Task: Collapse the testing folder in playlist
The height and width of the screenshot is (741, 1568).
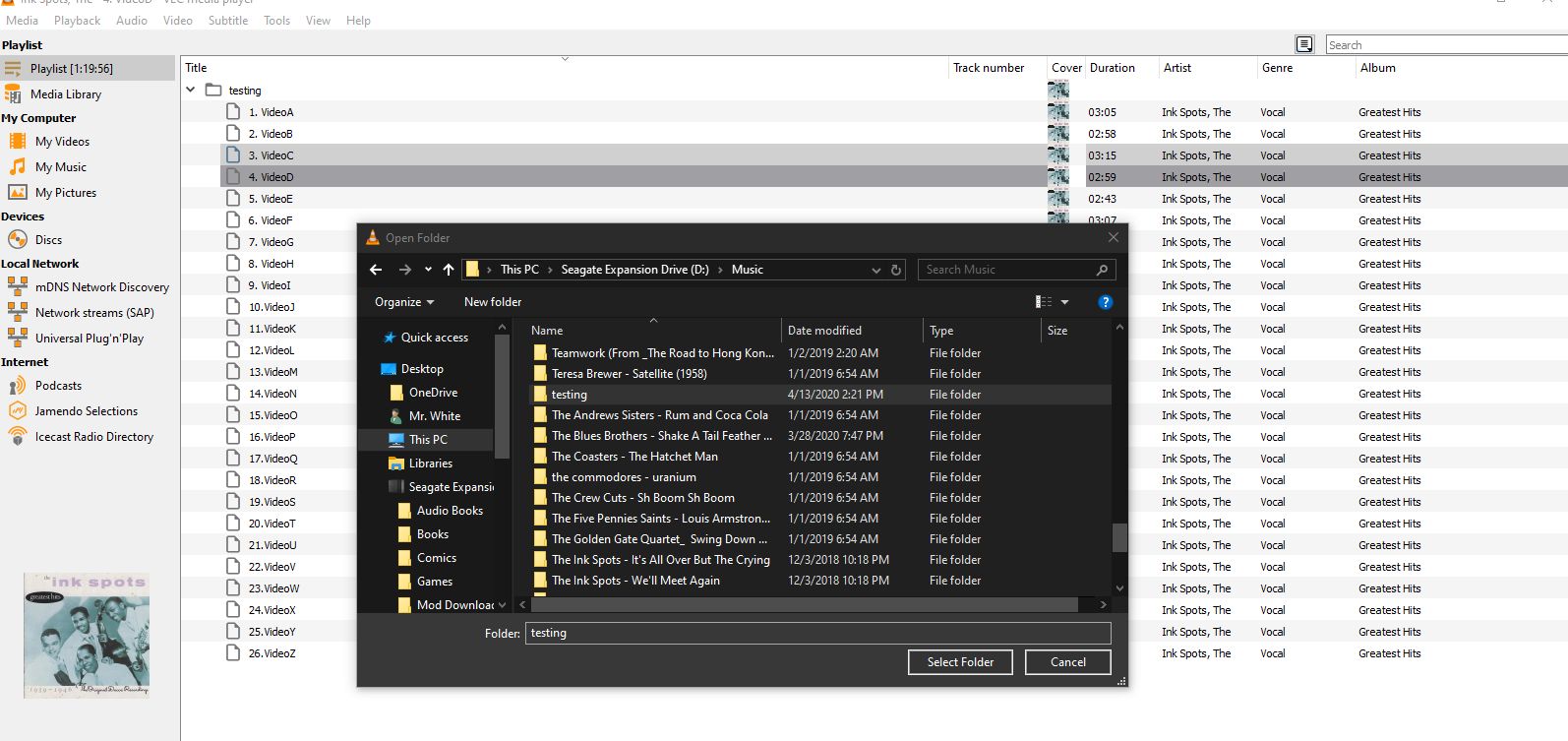Action: [191, 90]
